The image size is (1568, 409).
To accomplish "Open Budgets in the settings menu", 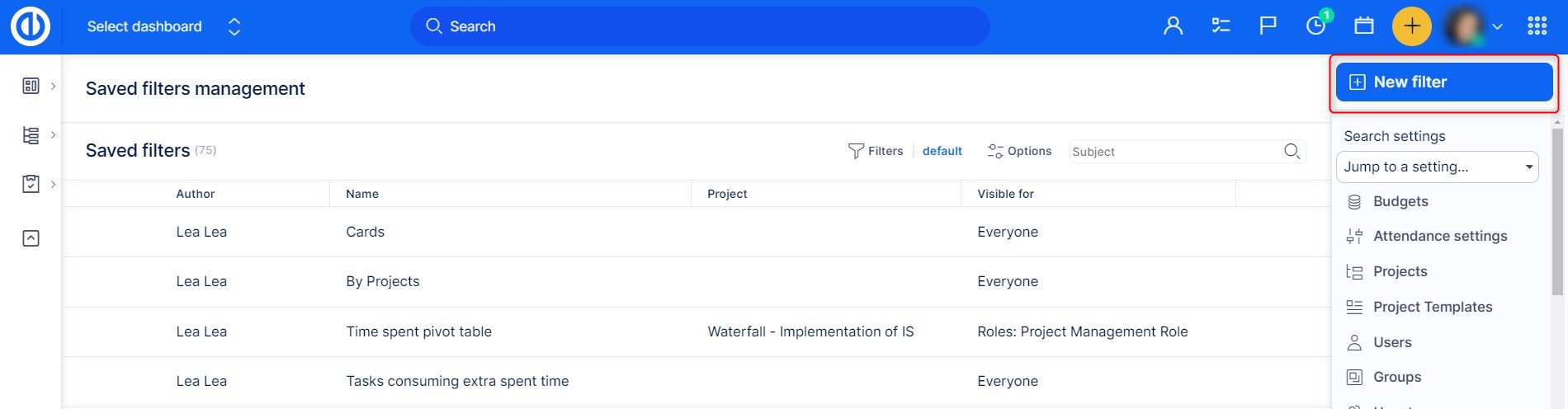I will 1400,201.
